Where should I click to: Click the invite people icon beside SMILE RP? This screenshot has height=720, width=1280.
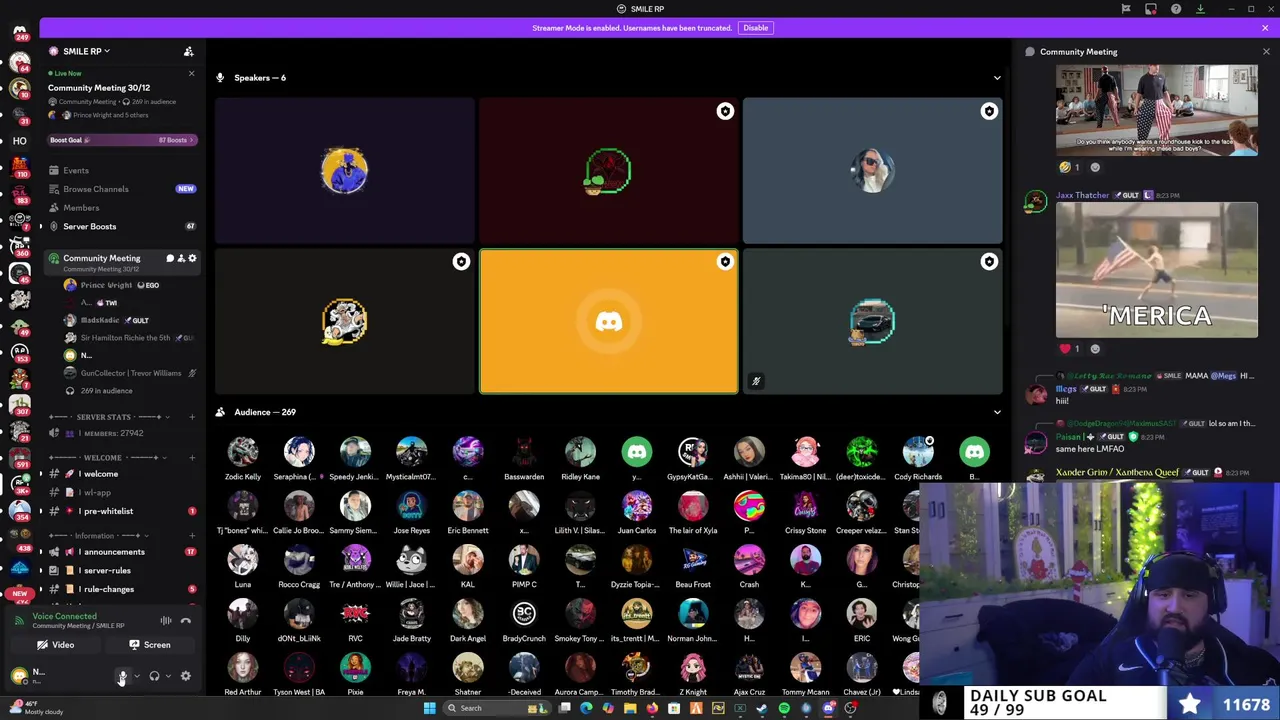pyautogui.click(x=188, y=51)
